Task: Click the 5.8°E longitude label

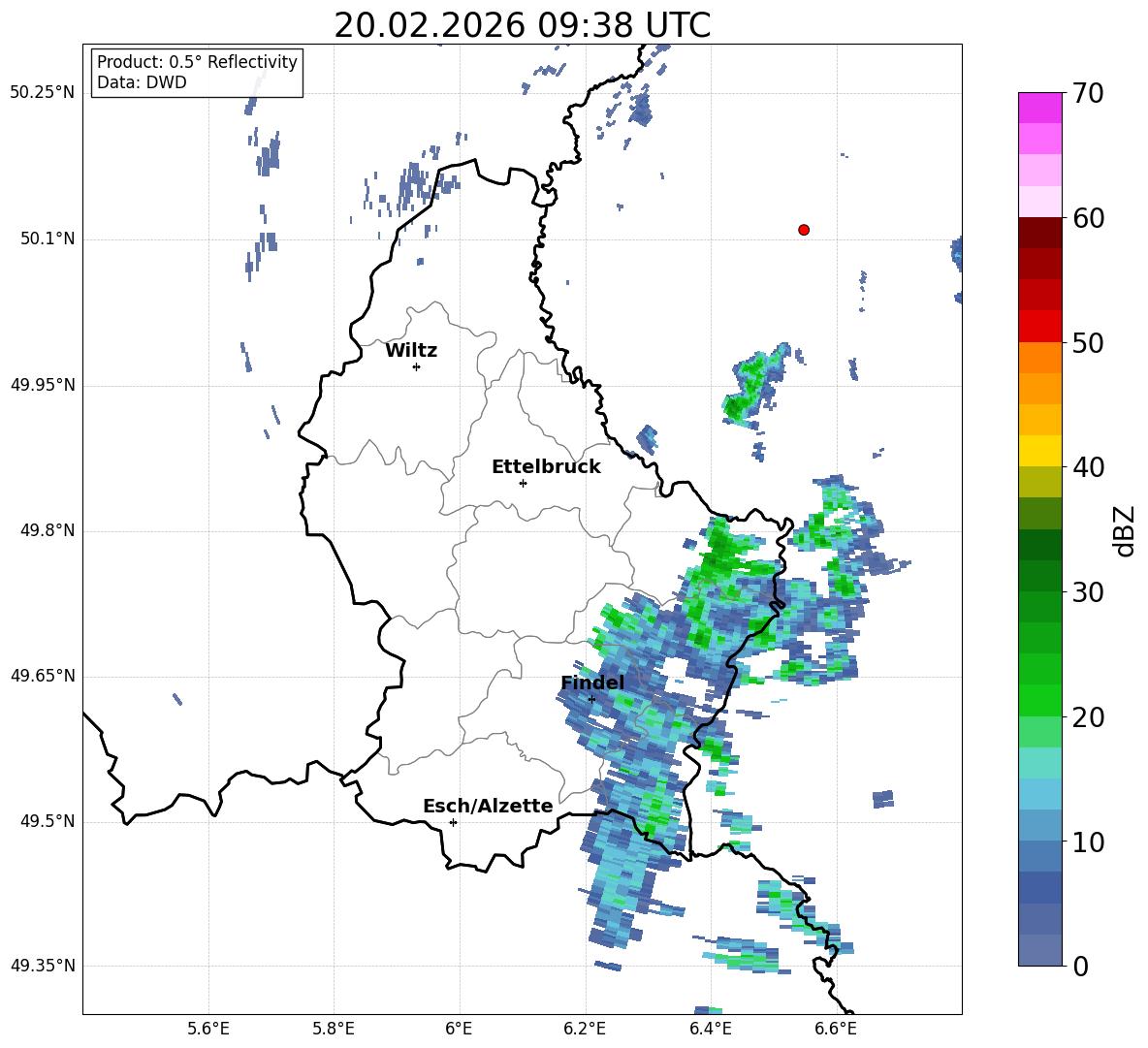Action: point(334,1030)
